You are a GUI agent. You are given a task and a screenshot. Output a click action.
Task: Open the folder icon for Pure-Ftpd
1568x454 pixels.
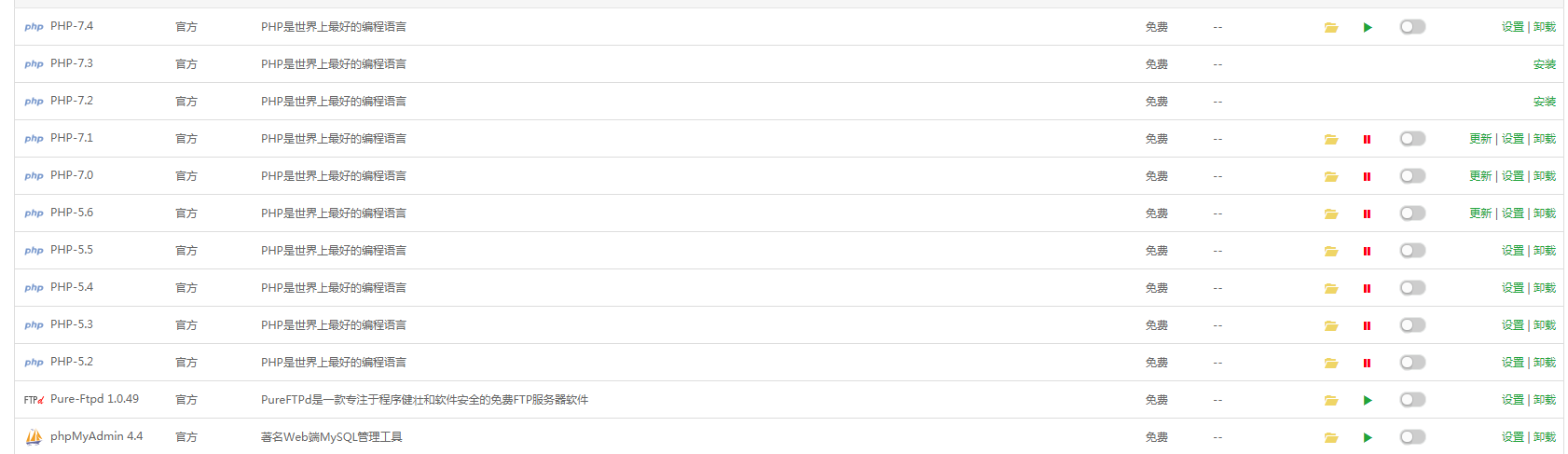tap(1331, 400)
